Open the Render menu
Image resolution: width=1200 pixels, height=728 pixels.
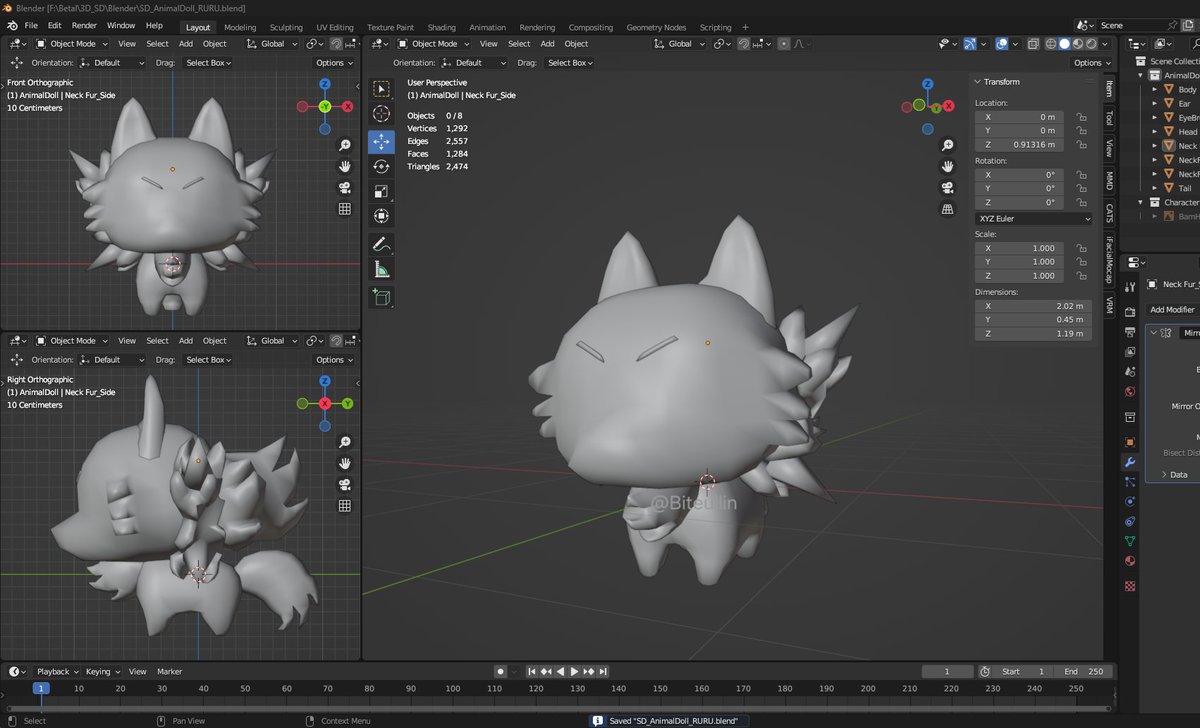pyautogui.click(x=84, y=25)
